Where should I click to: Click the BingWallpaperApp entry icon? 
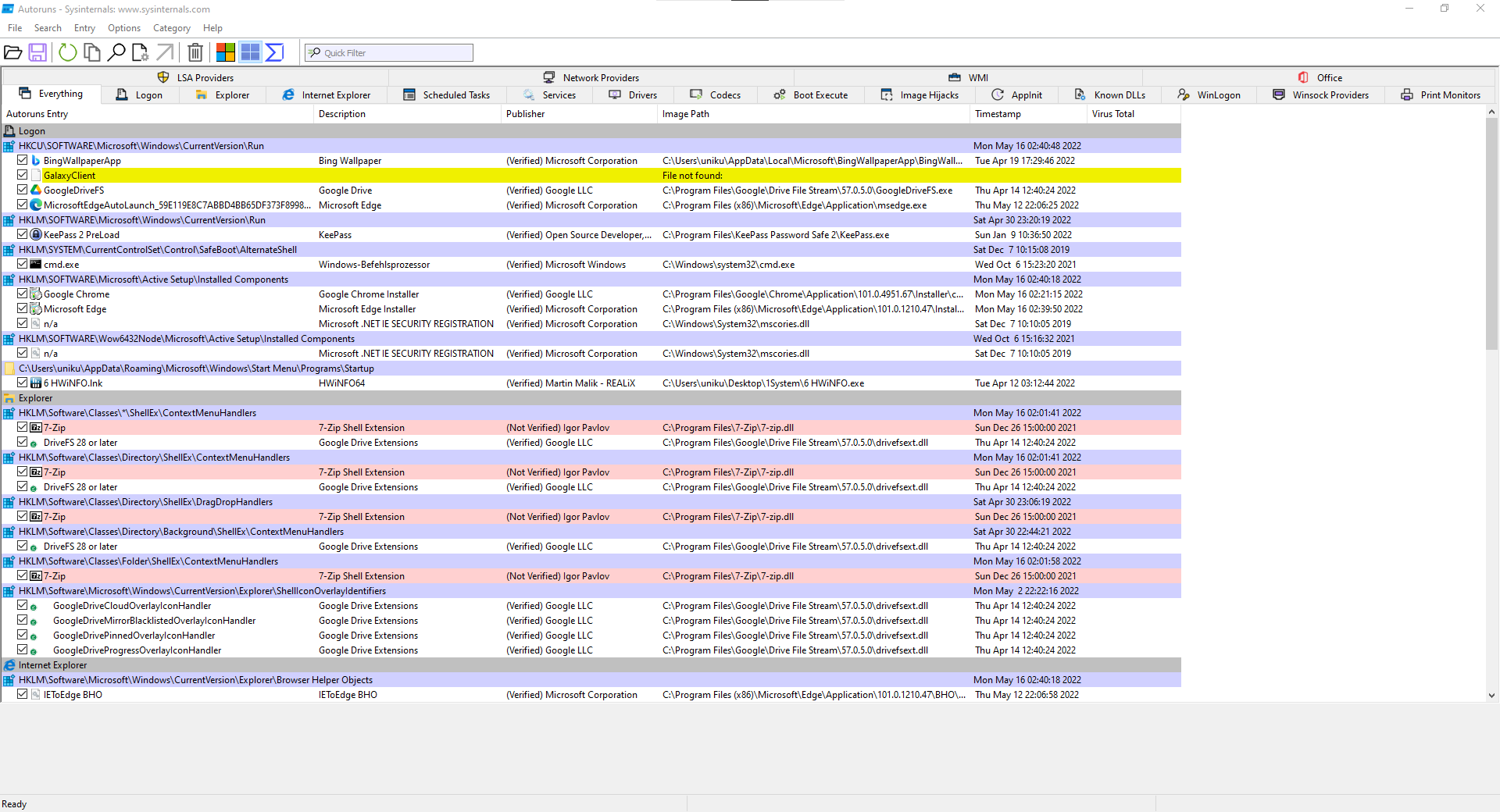(x=35, y=161)
